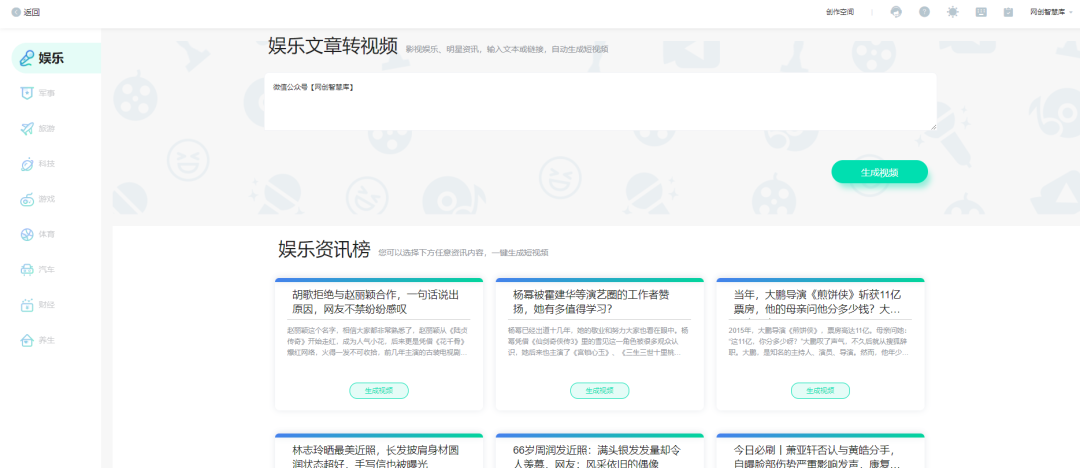Open the 科技 planet category

click(x=40, y=164)
